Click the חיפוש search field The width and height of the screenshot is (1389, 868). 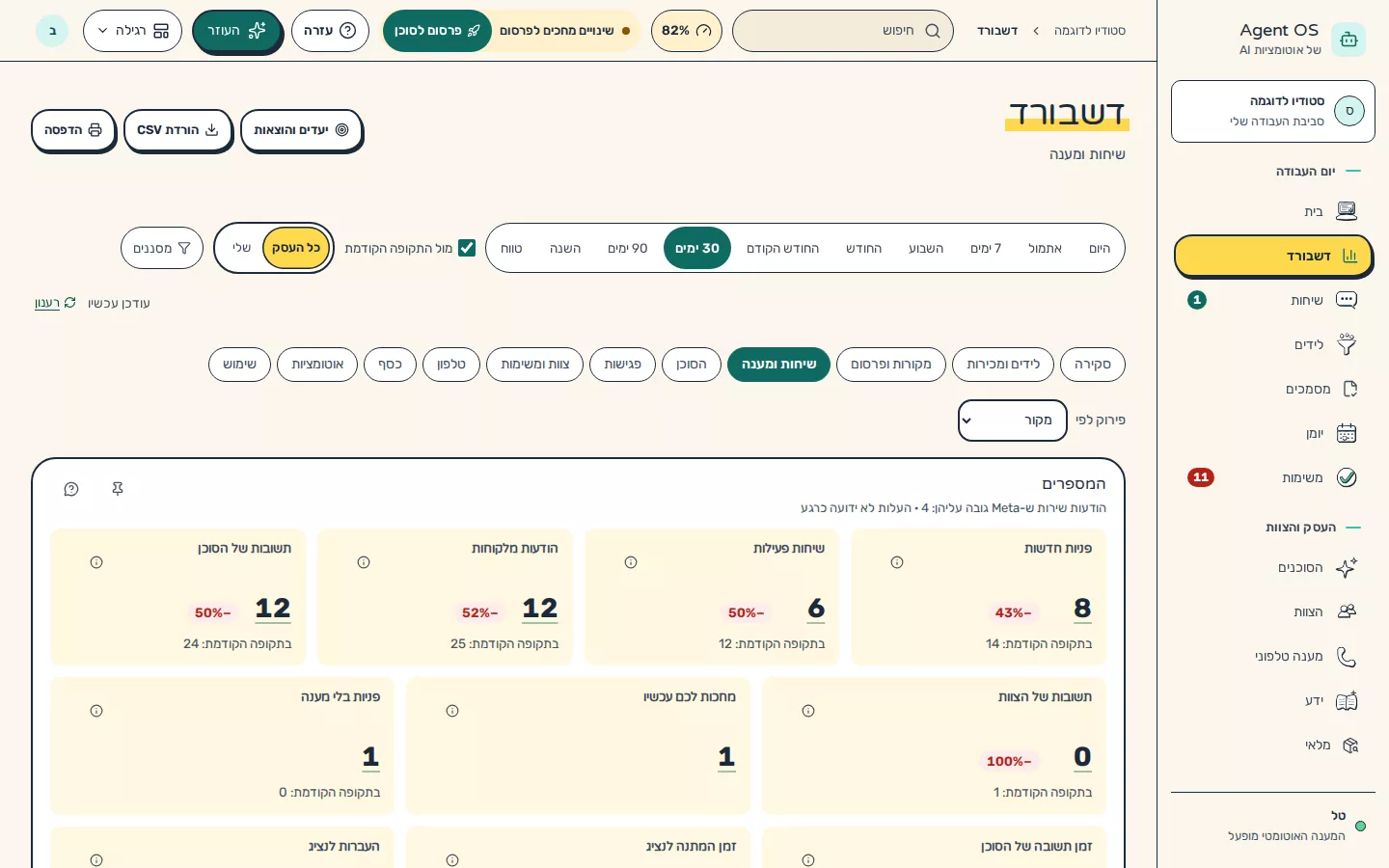click(843, 31)
